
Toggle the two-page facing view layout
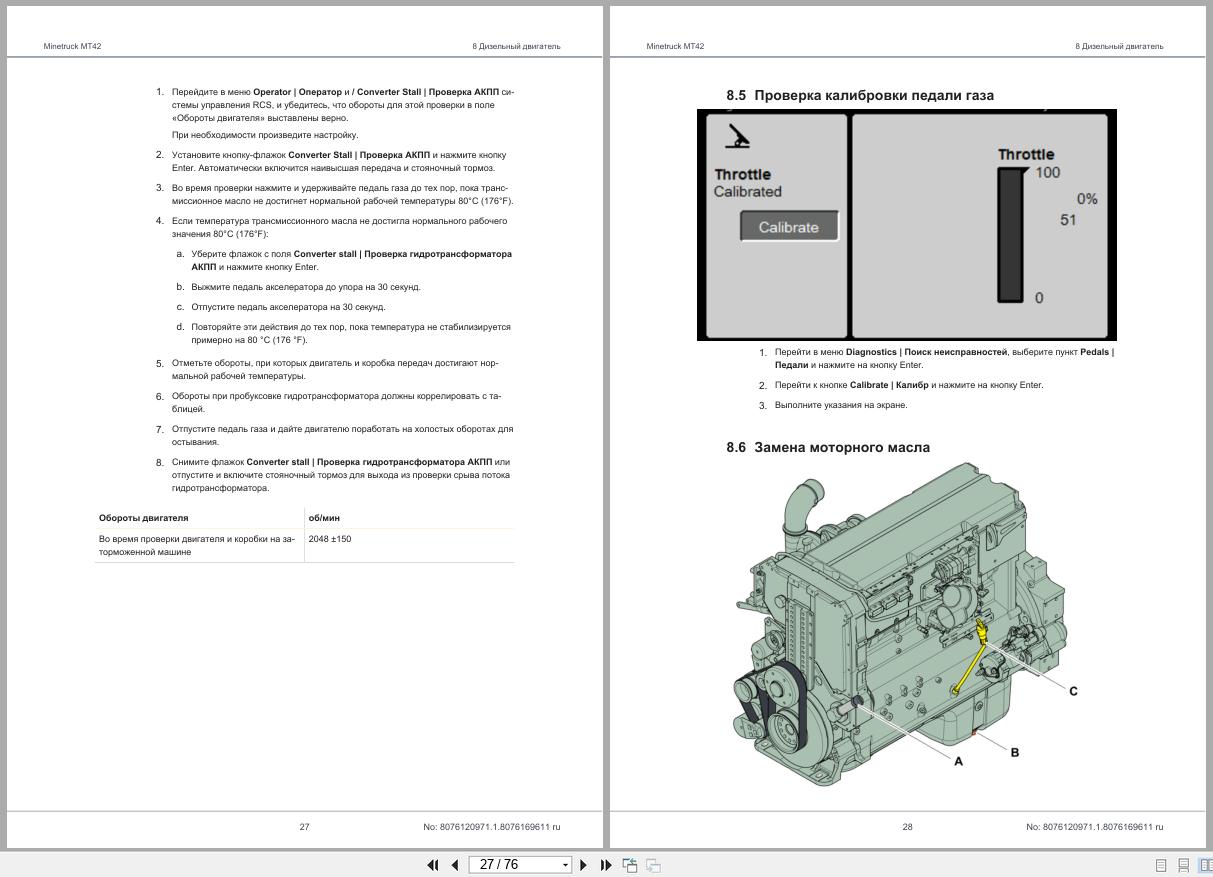(1205, 865)
